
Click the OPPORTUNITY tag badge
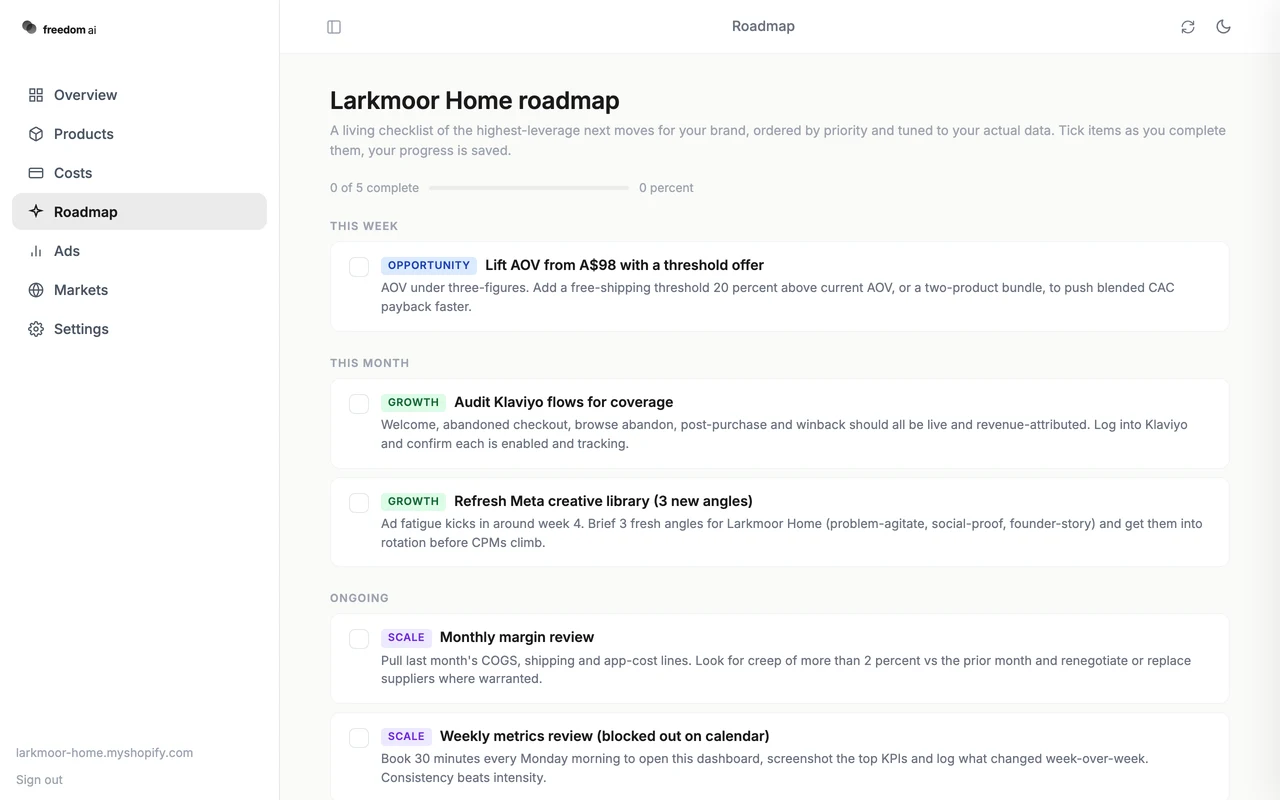[x=429, y=265]
